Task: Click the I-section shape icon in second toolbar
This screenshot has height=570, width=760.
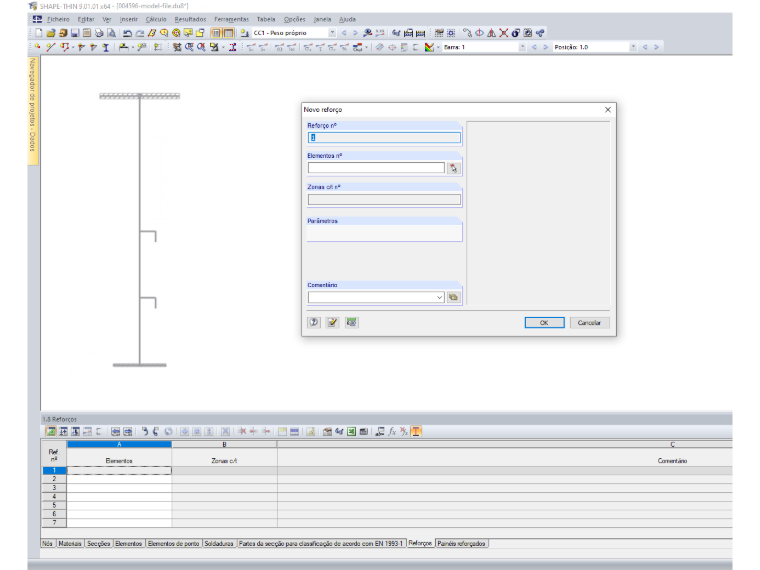Action: [x=106, y=47]
